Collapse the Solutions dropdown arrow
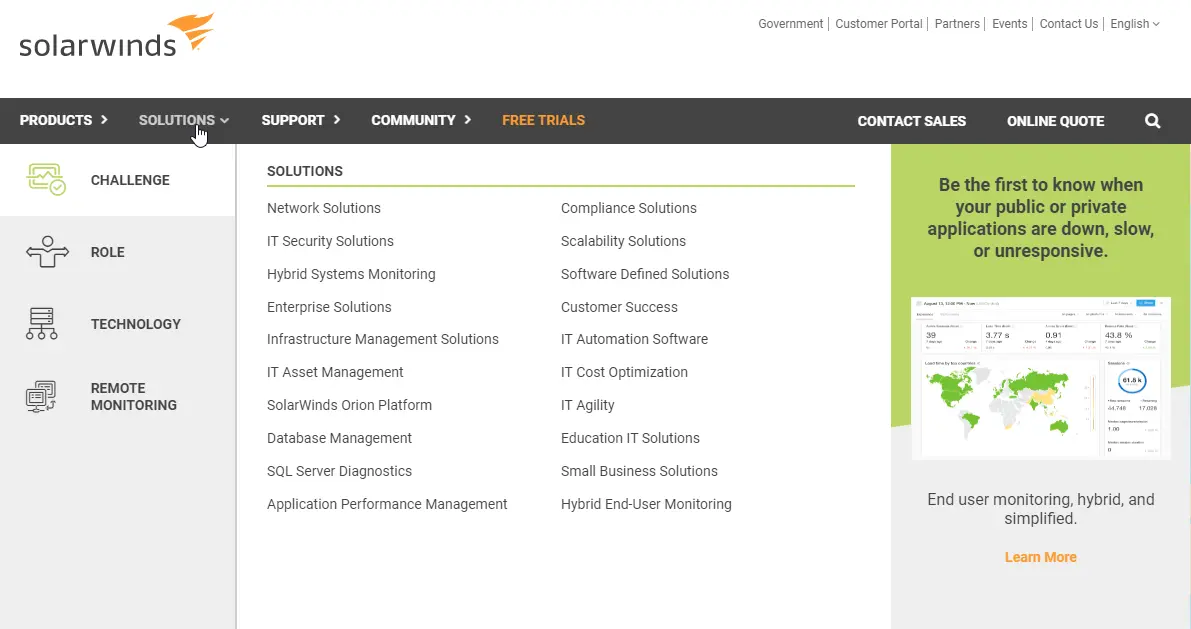 tap(224, 121)
